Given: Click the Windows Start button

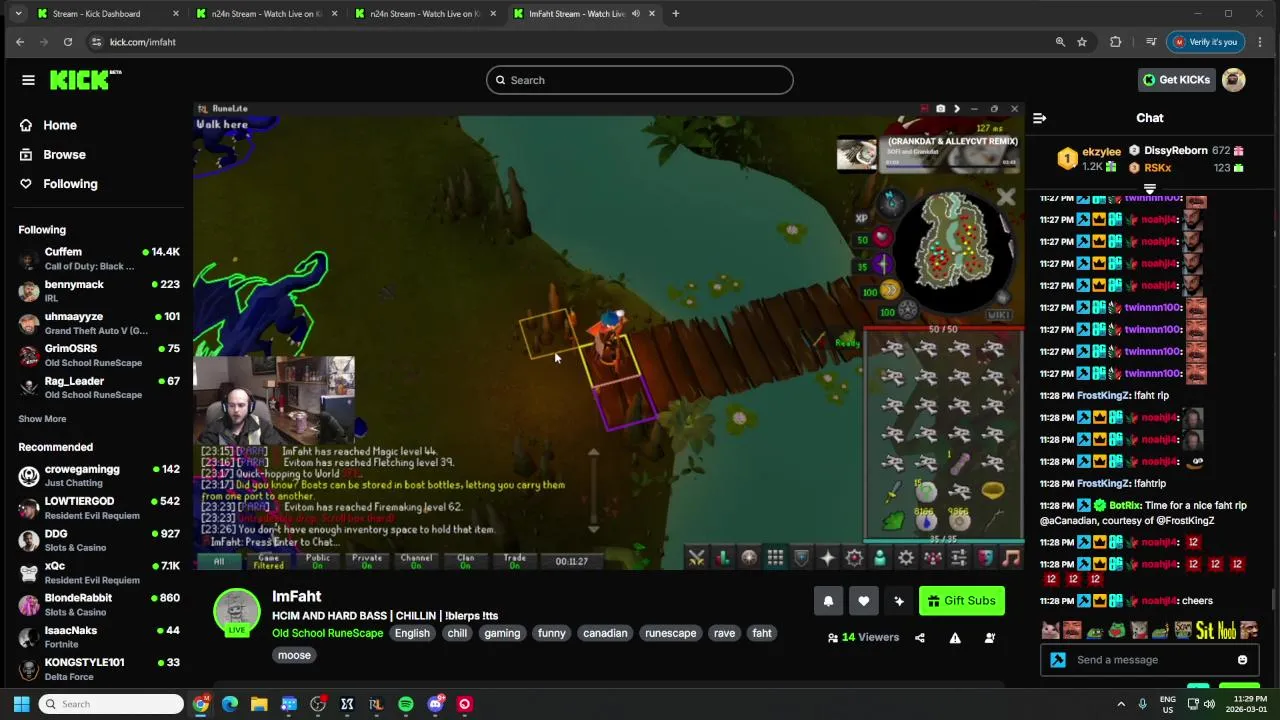Looking at the screenshot, I should tap(21, 704).
